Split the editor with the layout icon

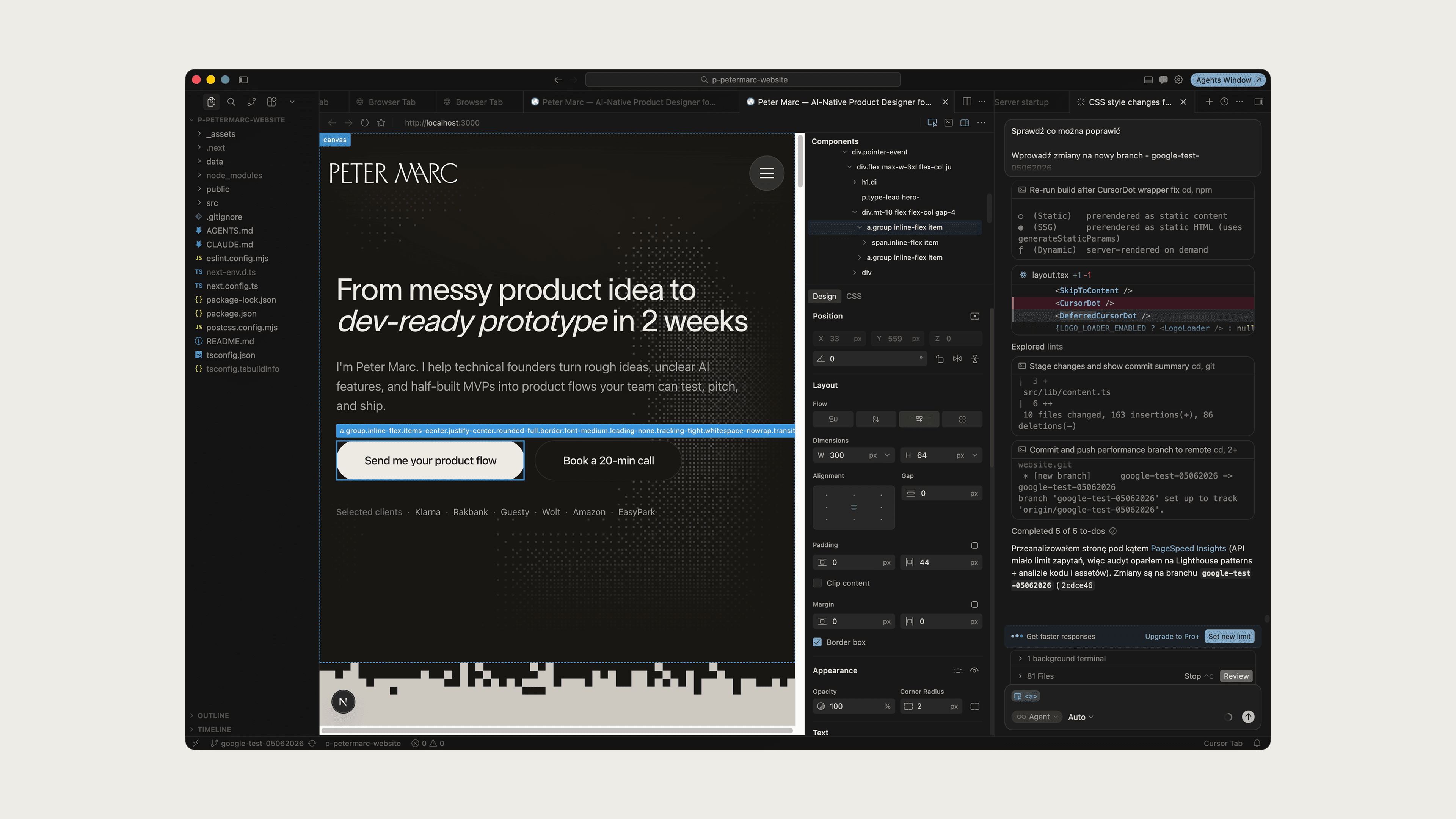[x=967, y=102]
